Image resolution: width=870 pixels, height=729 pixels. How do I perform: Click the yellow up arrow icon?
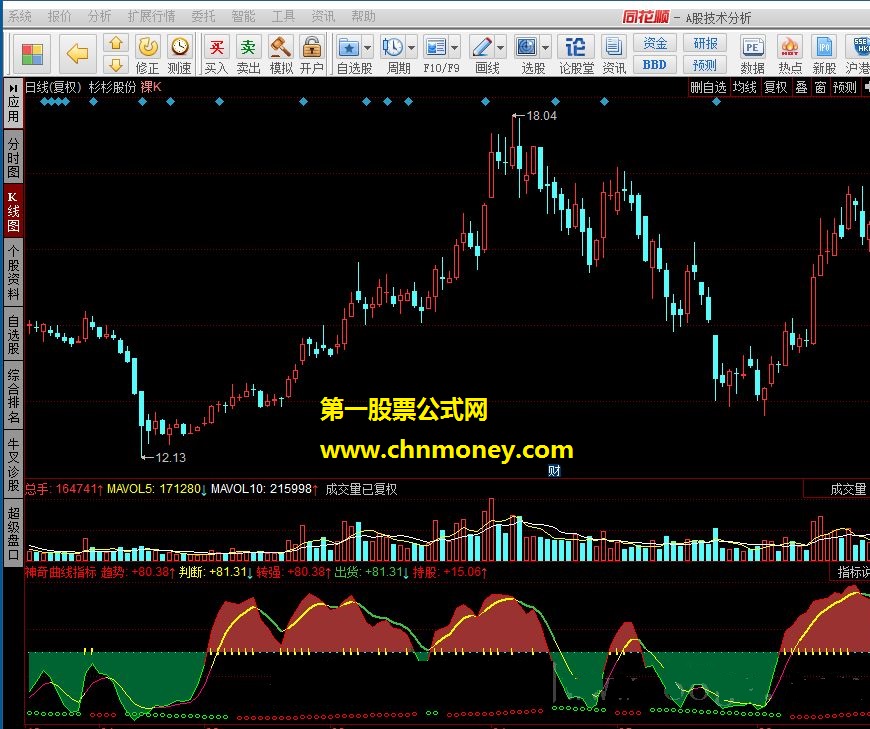(x=115, y=44)
